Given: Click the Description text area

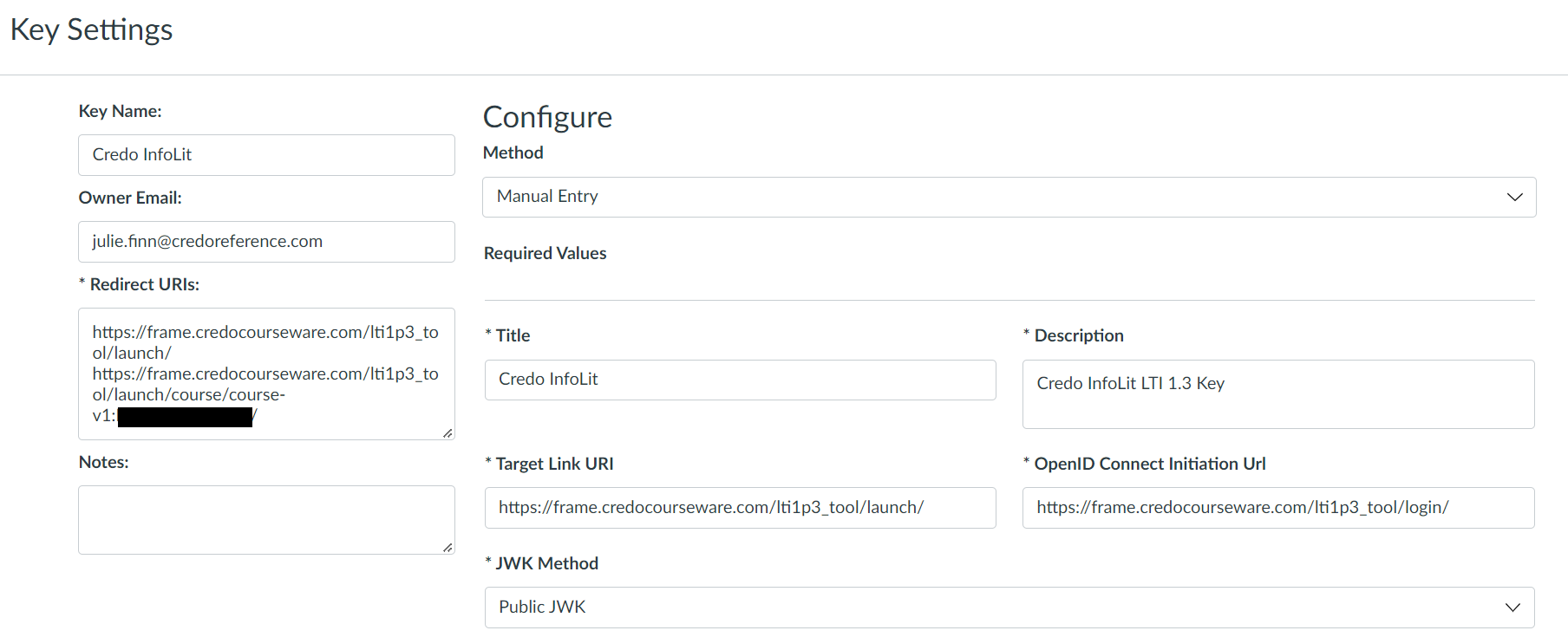Looking at the screenshot, I should [1278, 394].
